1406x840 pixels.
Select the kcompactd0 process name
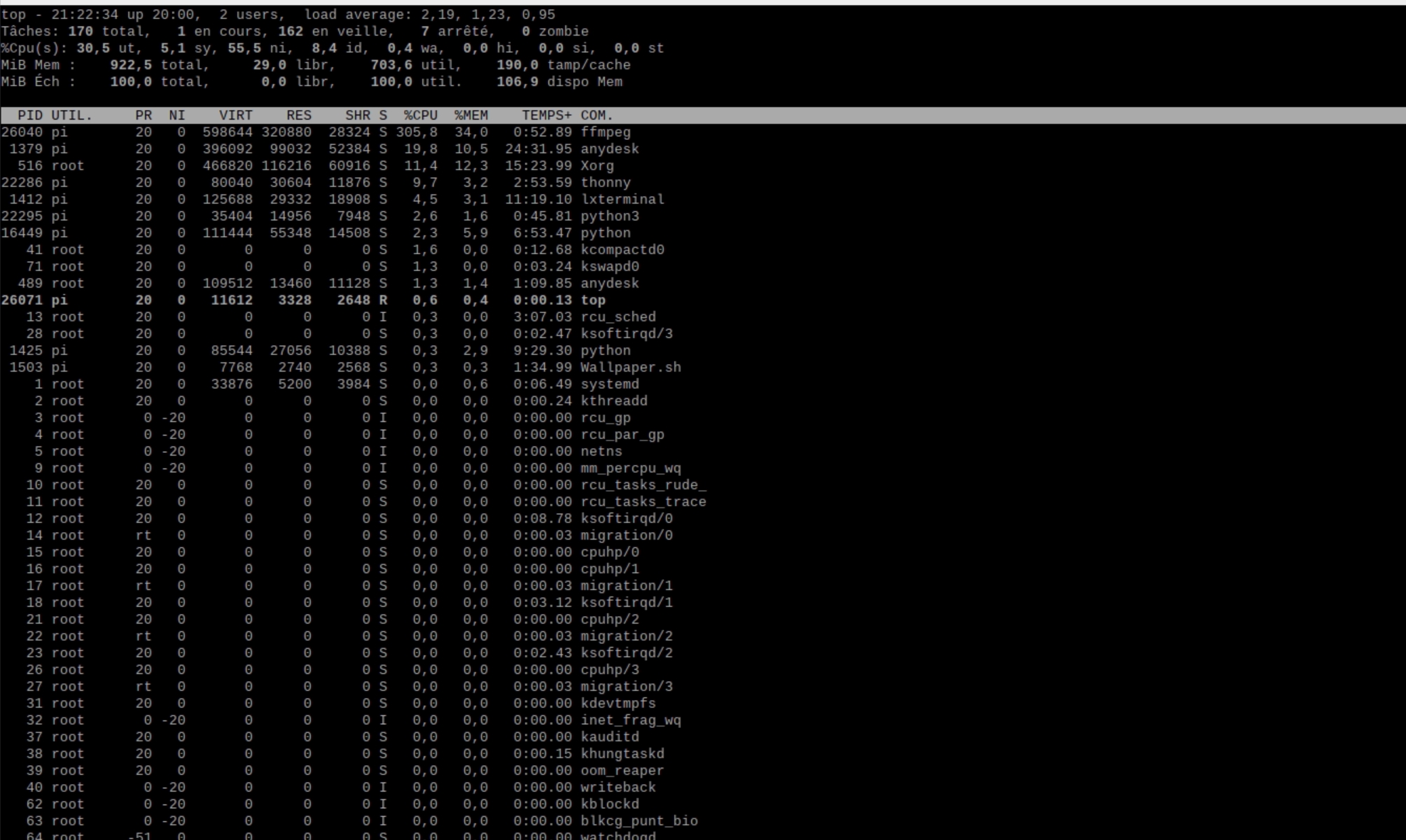click(622, 250)
